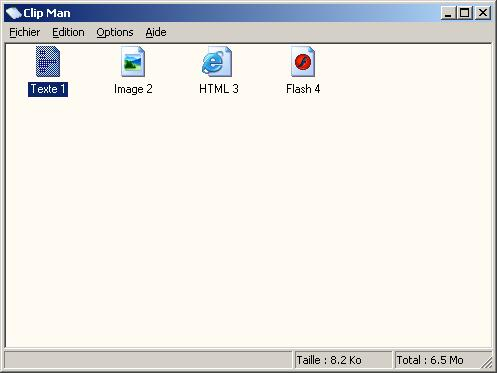Click the 'Flash 4' label
The image size is (497, 373).
pos(303,89)
